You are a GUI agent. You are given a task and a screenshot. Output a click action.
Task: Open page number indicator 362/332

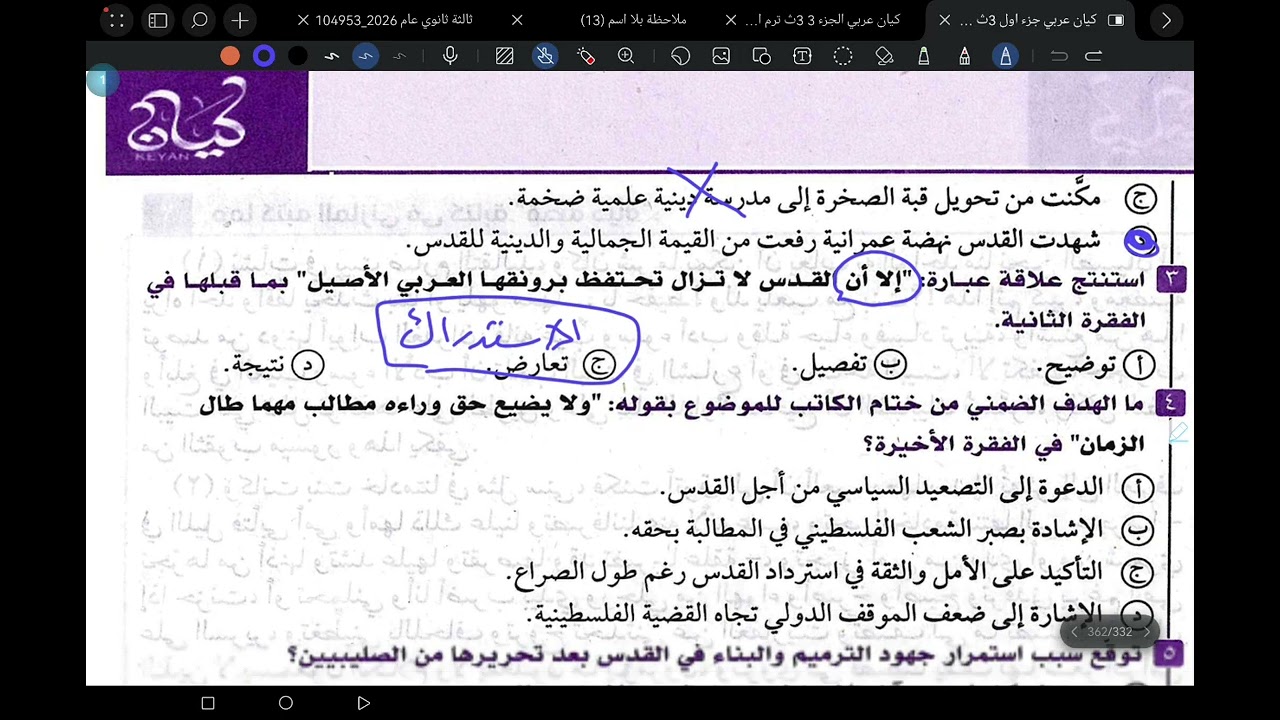point(1110,632)
